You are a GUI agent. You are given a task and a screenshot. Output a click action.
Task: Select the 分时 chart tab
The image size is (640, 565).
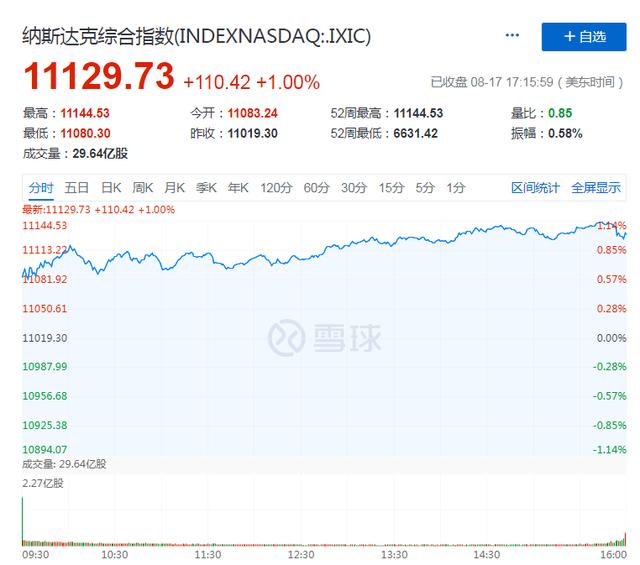[x=41, y=188]
